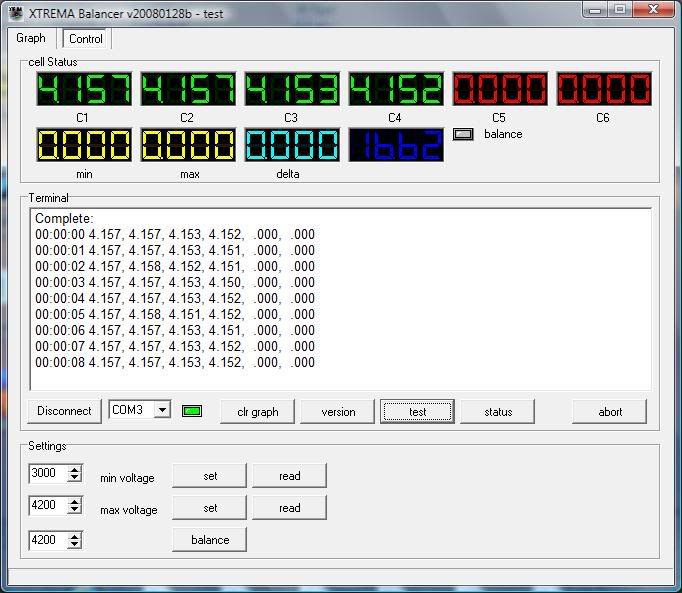The width and height of the screenshot is (682, 593).
Task: Open the COM3 port dropdown
Action: pos(162,410)
